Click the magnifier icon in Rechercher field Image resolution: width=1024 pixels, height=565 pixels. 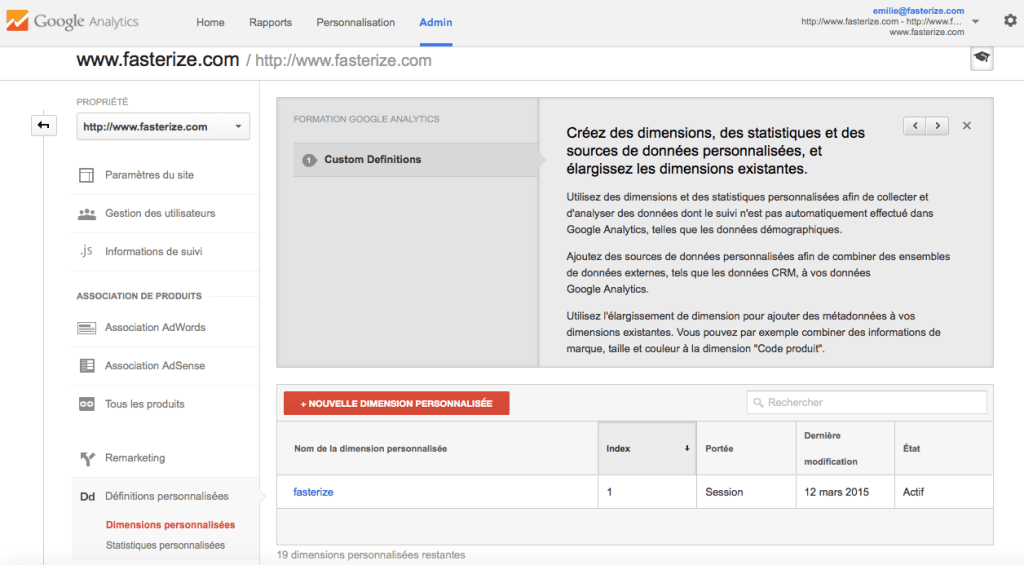(758, 402)
